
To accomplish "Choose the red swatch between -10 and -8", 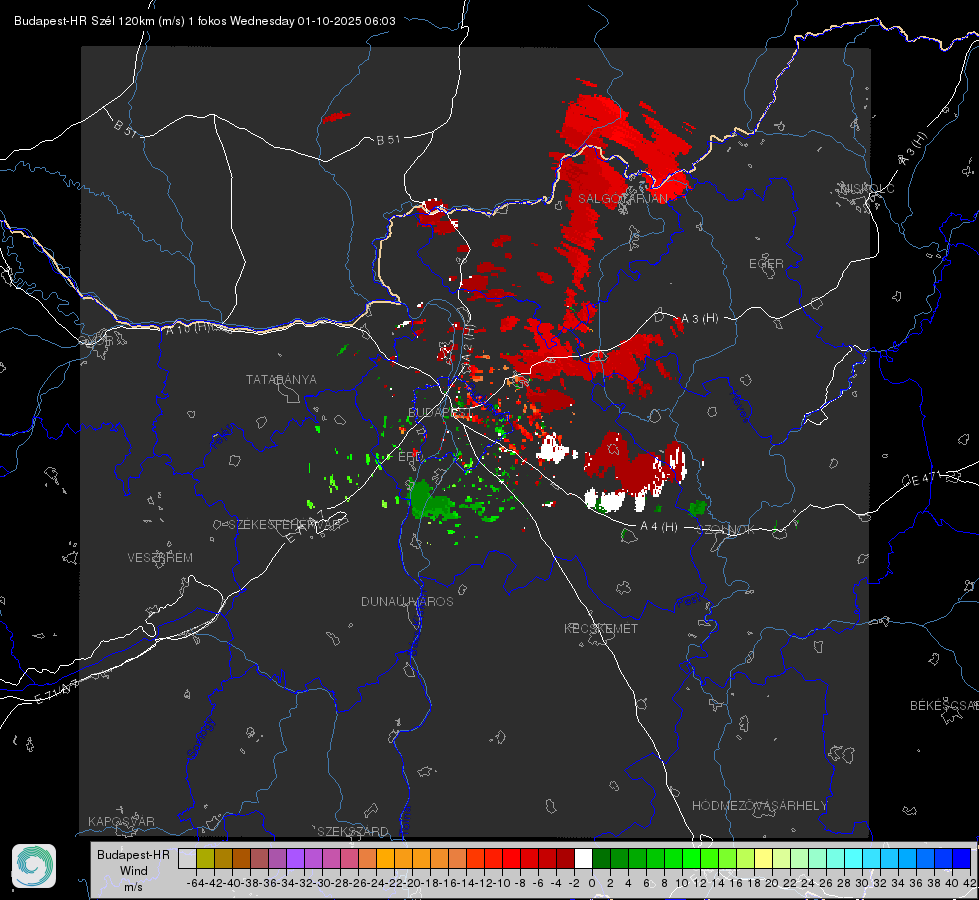I will click(511, 858).
